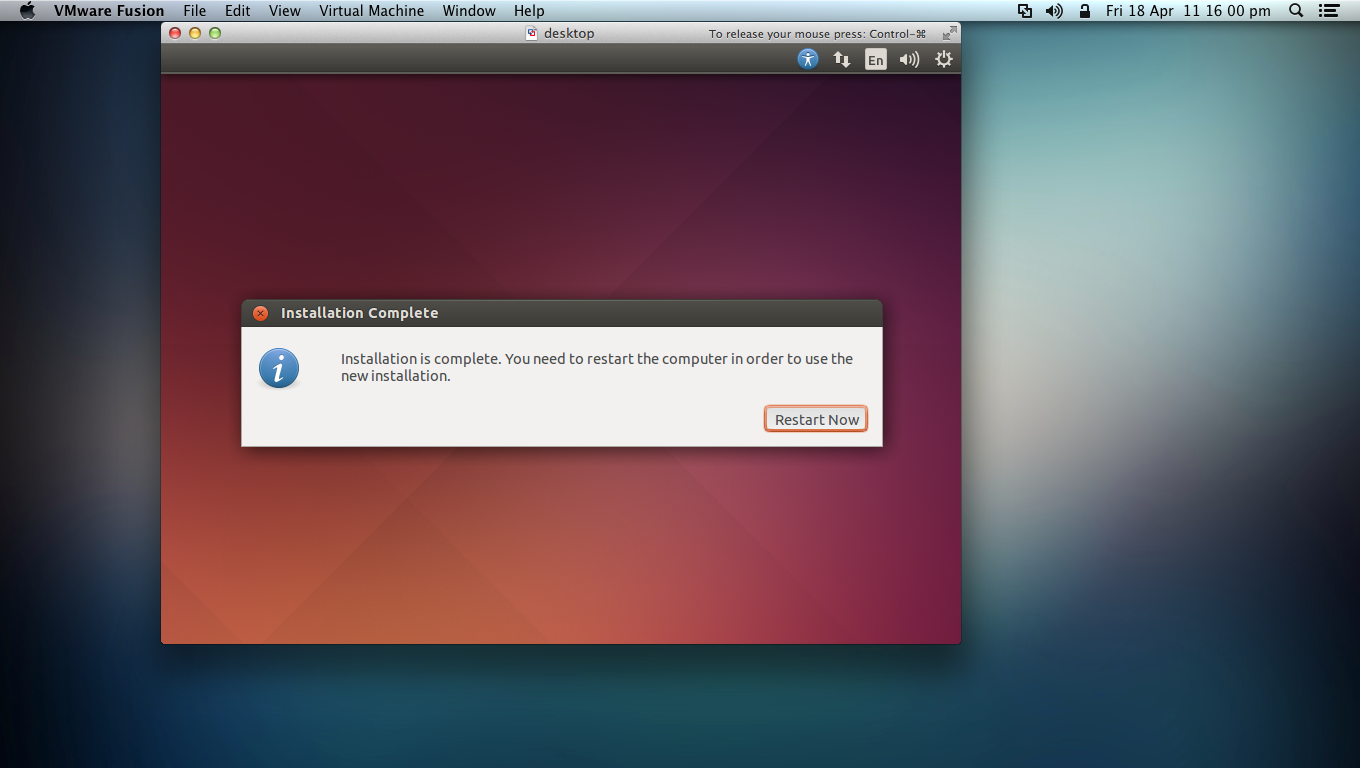Minimize the desktop VM window
This screenshot has width=1360, height=768.
click(195, 33)
